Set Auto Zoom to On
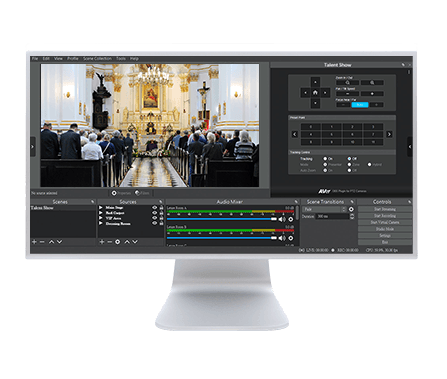This screenshot has height=379, width=447. click(325, 170)
